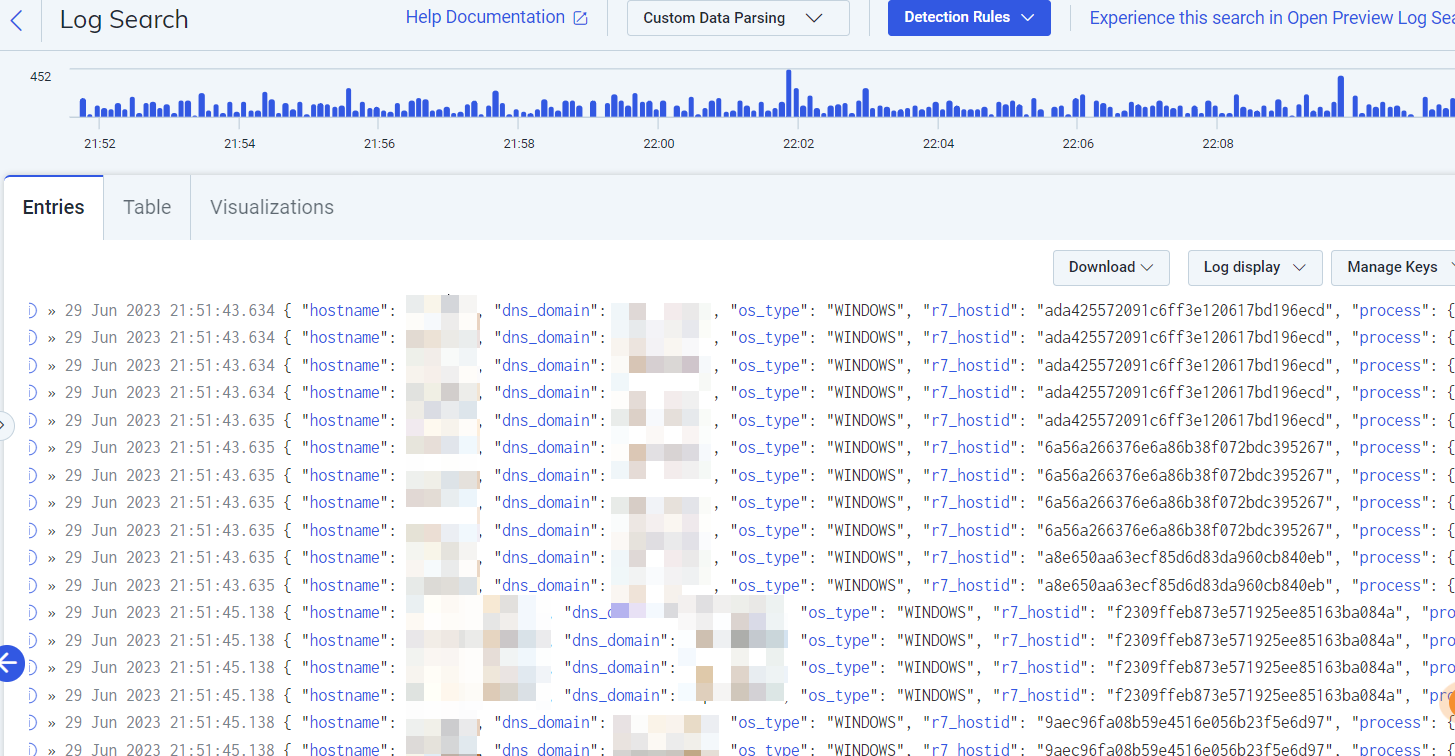Switch to the Table tab
1455x756 pixels.
click(147, 208)
